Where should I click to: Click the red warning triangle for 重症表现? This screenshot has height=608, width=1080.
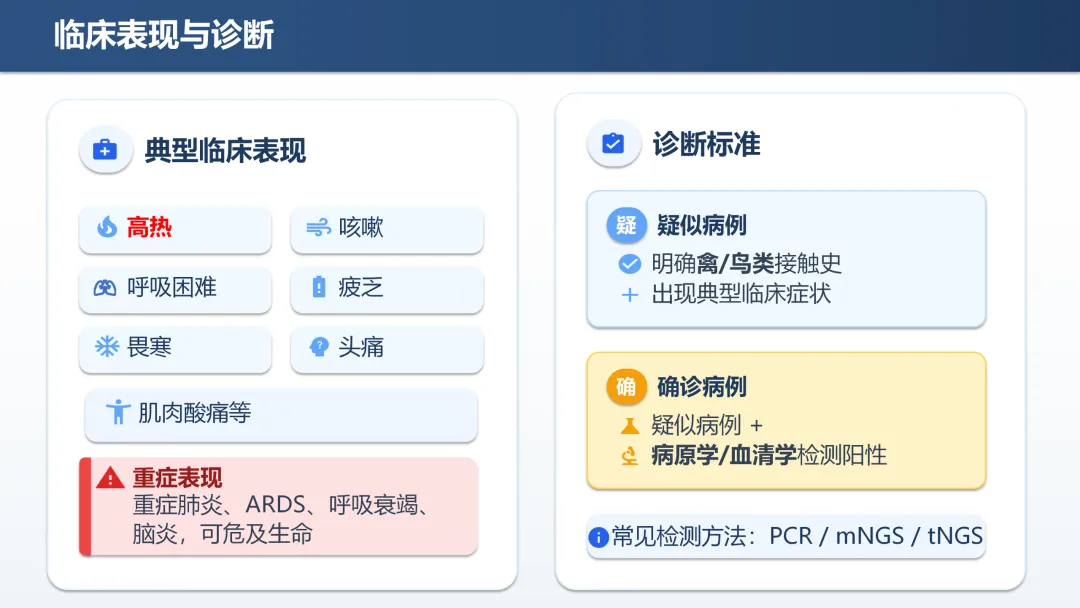tap(110, 478)
